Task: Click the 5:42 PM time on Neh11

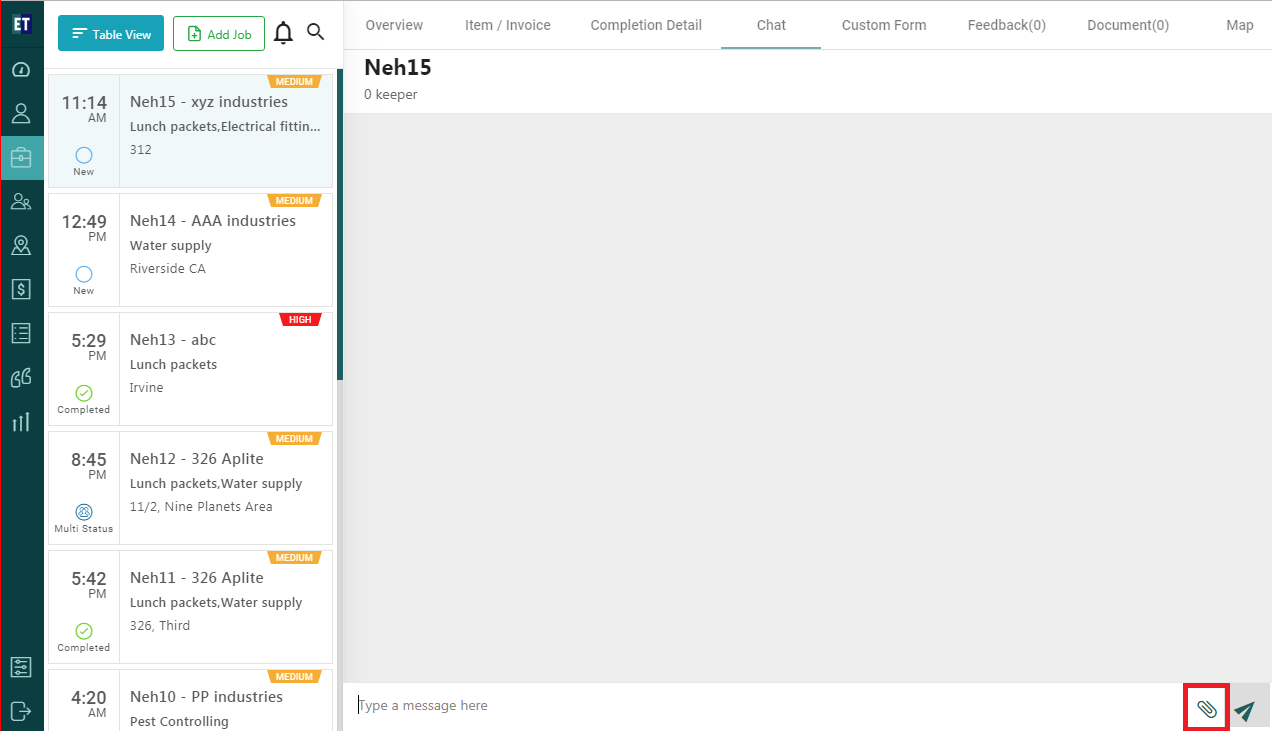Action: pyautogui.click(x=88, y=585)
